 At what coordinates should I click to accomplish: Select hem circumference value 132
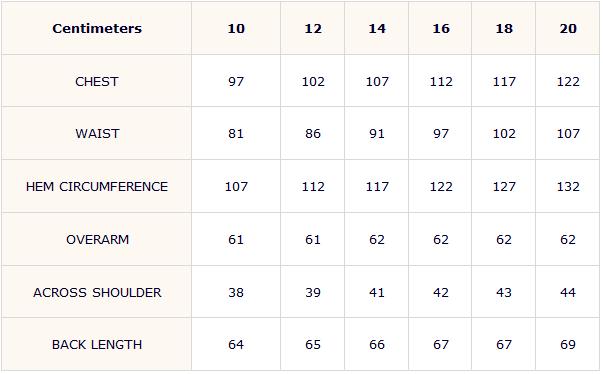tap(568, 187)
